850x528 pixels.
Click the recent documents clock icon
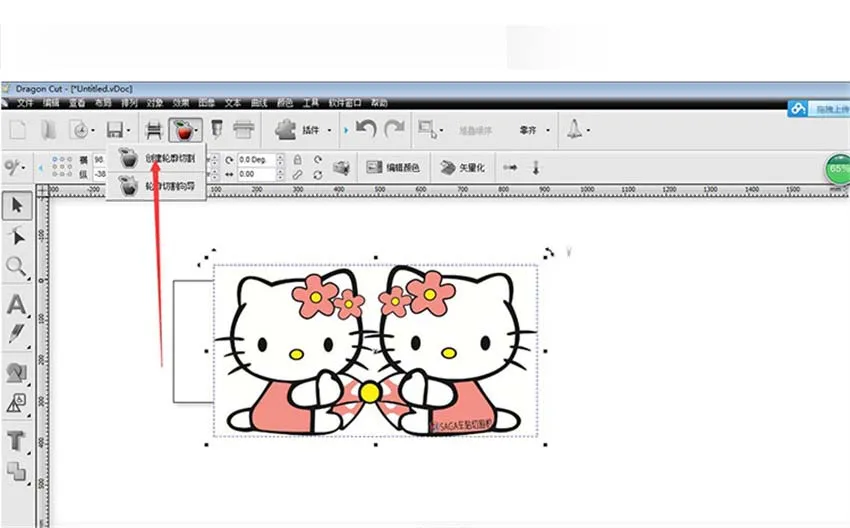[80, 130]
